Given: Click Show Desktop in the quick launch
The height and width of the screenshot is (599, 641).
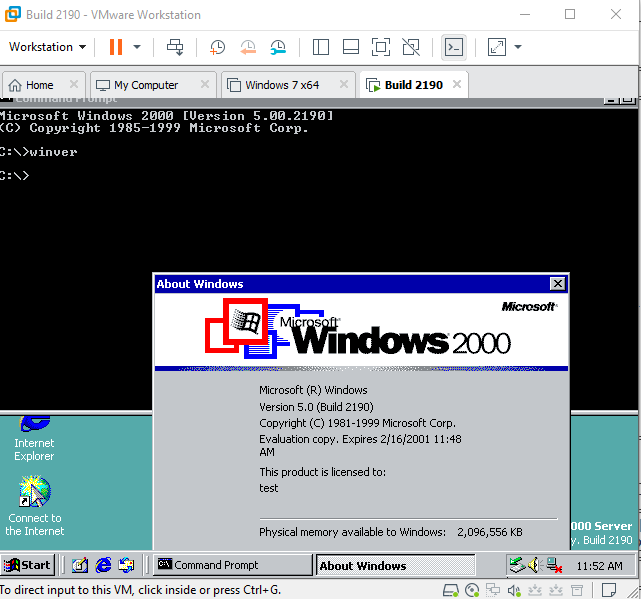Looking at the screenshot, I should pyautogui.click(x=80, y=565).
